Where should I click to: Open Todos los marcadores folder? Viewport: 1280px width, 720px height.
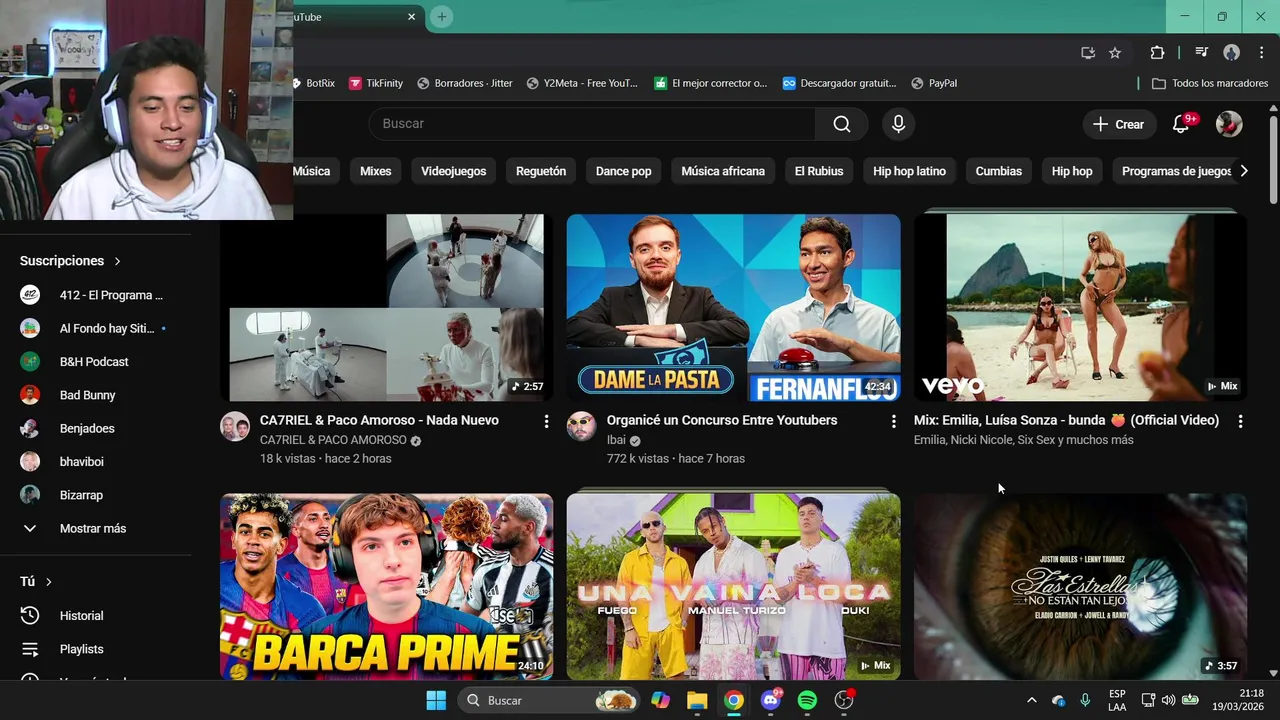[1210, 83]
